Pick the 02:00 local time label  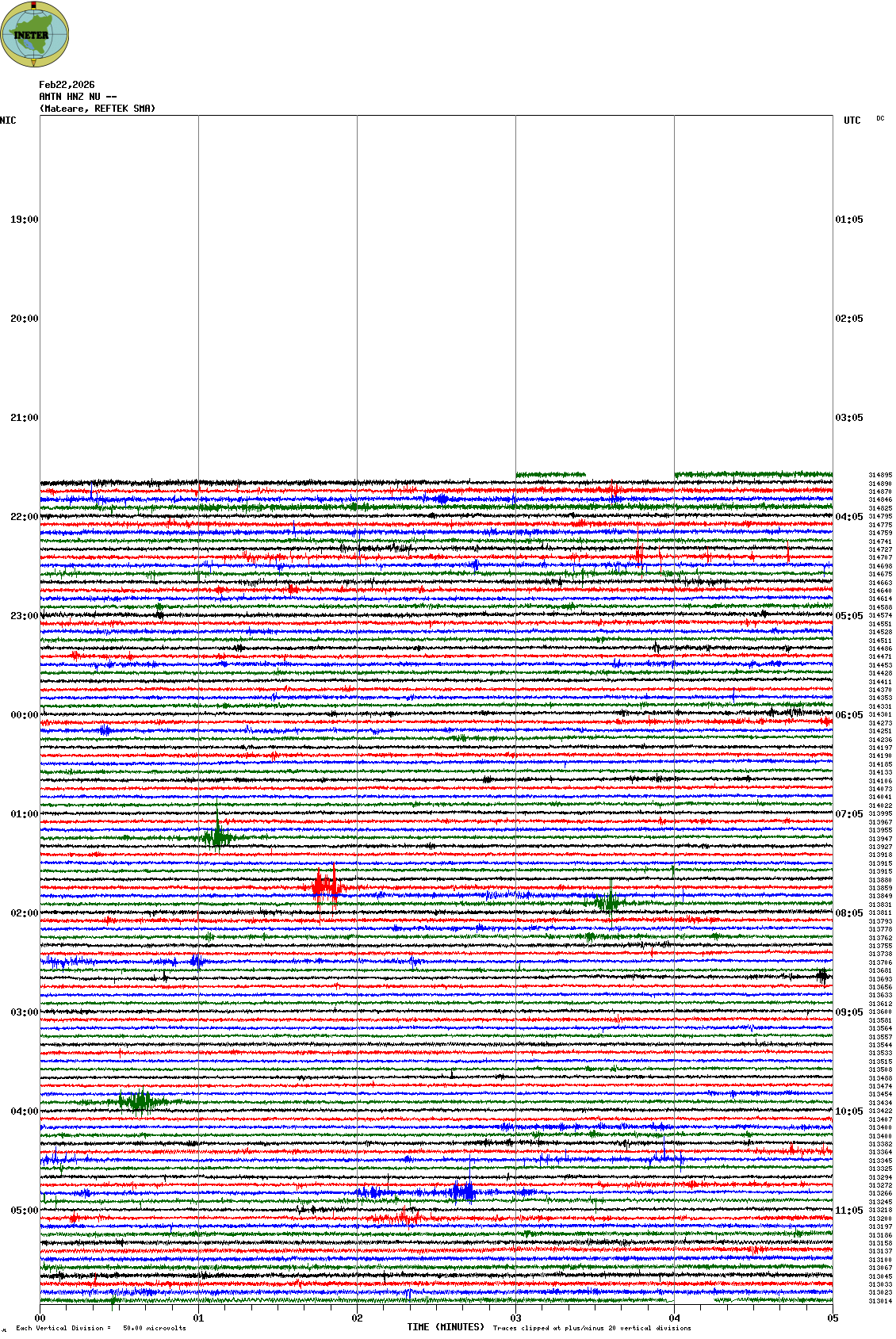tap(24, 913)
